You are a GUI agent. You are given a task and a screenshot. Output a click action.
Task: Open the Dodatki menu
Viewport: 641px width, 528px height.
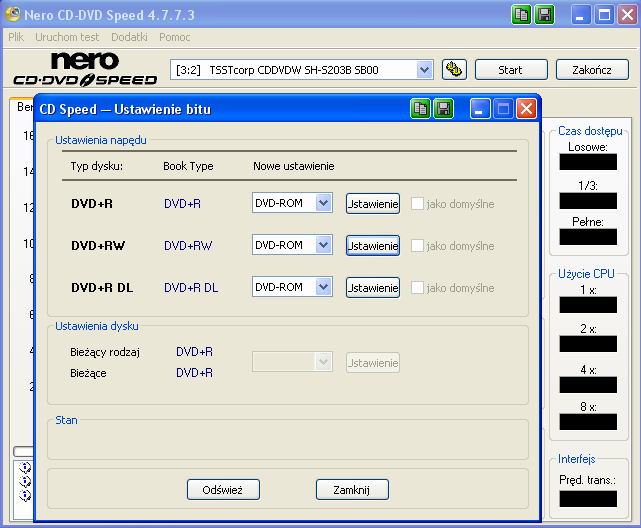coord(129,37)
